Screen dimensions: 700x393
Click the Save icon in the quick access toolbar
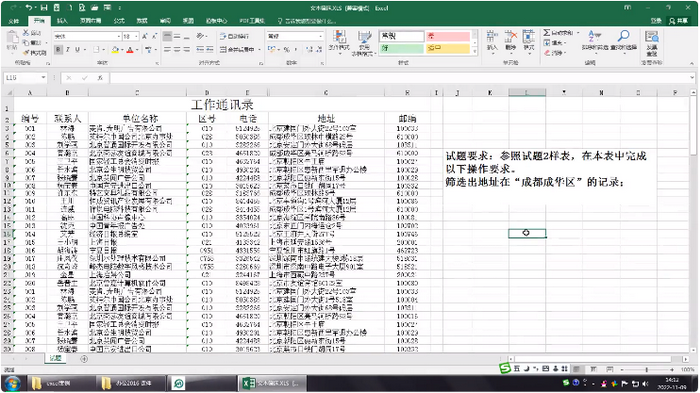click(x=44, y=8)
